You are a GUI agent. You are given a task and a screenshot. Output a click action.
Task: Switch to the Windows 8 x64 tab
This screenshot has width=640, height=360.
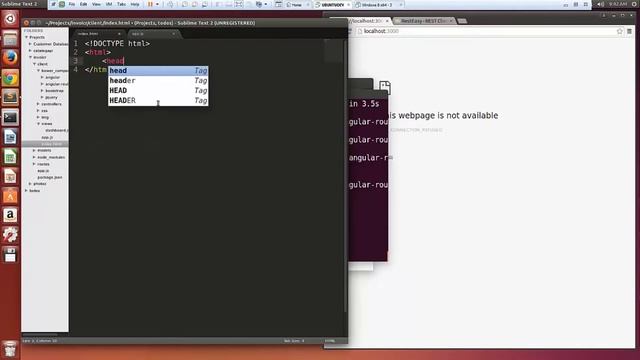coord(378,4)
